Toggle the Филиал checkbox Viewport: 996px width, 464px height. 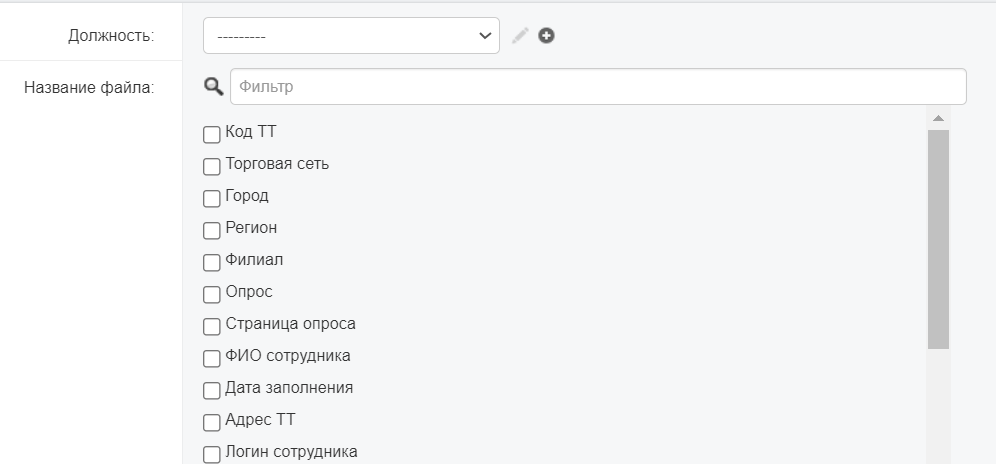(x=212, y=263)
